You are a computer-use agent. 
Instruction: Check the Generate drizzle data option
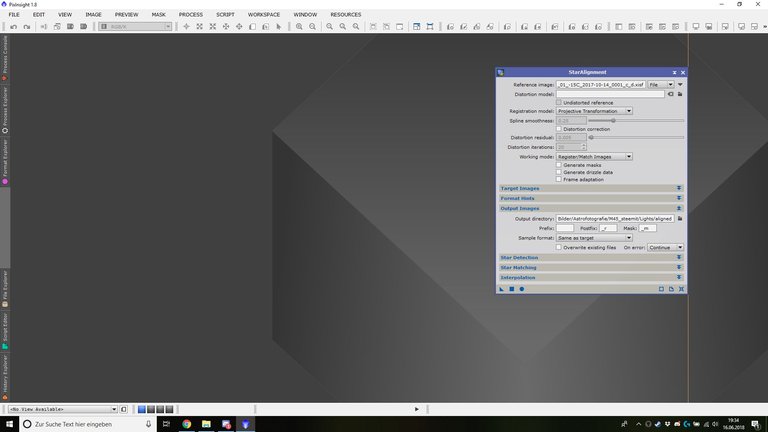pyautogui.click(x=559, y=172)
